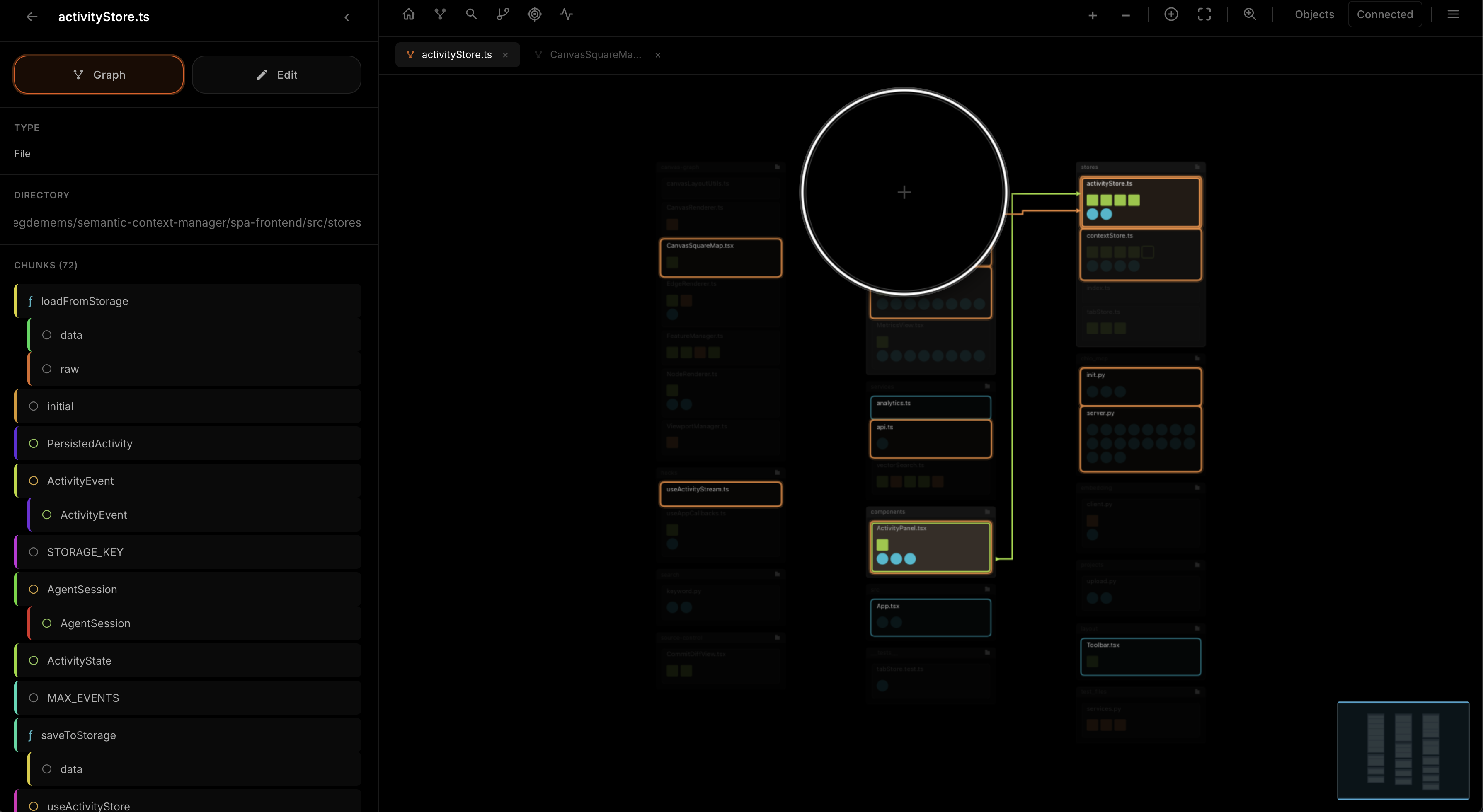
Task: Go back using the left arrow
Action: click(32, 17)
